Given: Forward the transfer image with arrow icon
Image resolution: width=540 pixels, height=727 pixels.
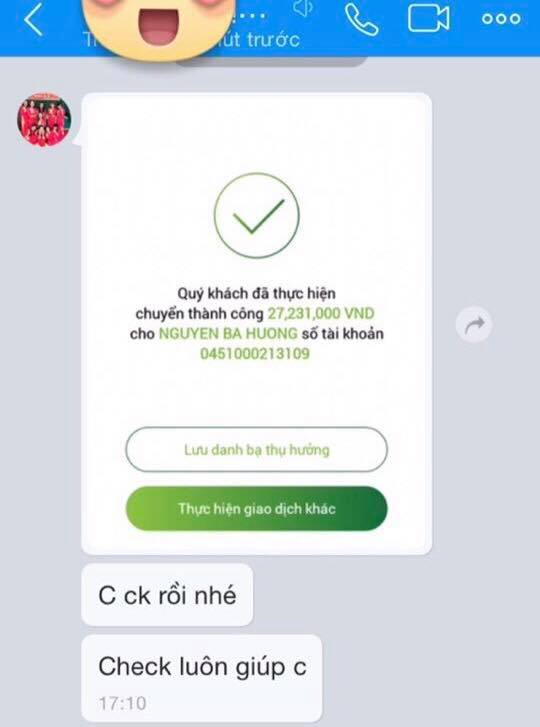Looking at the screenshot, I should pyautogui.click(x=474, y=325).
